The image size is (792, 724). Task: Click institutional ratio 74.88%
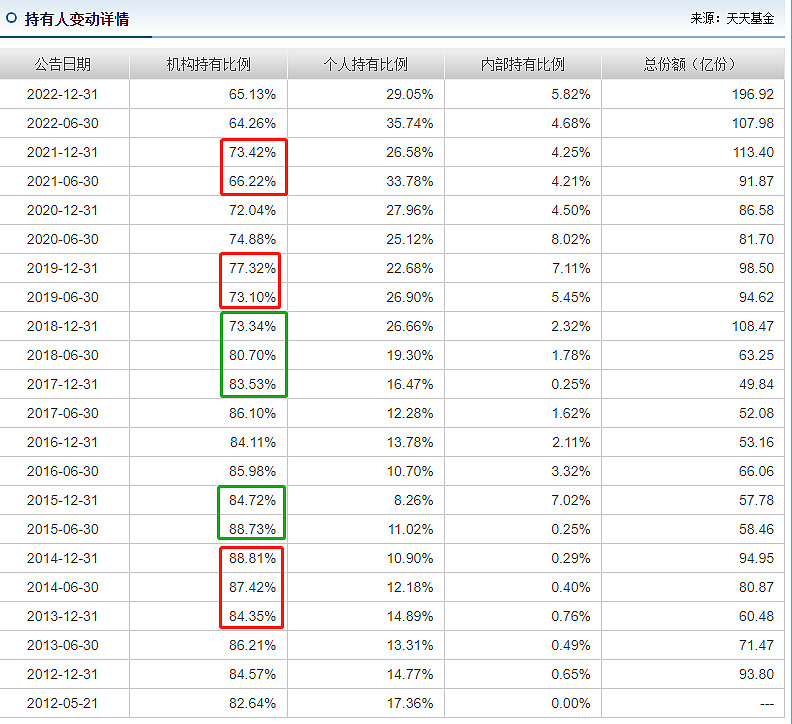click(252, 239)
